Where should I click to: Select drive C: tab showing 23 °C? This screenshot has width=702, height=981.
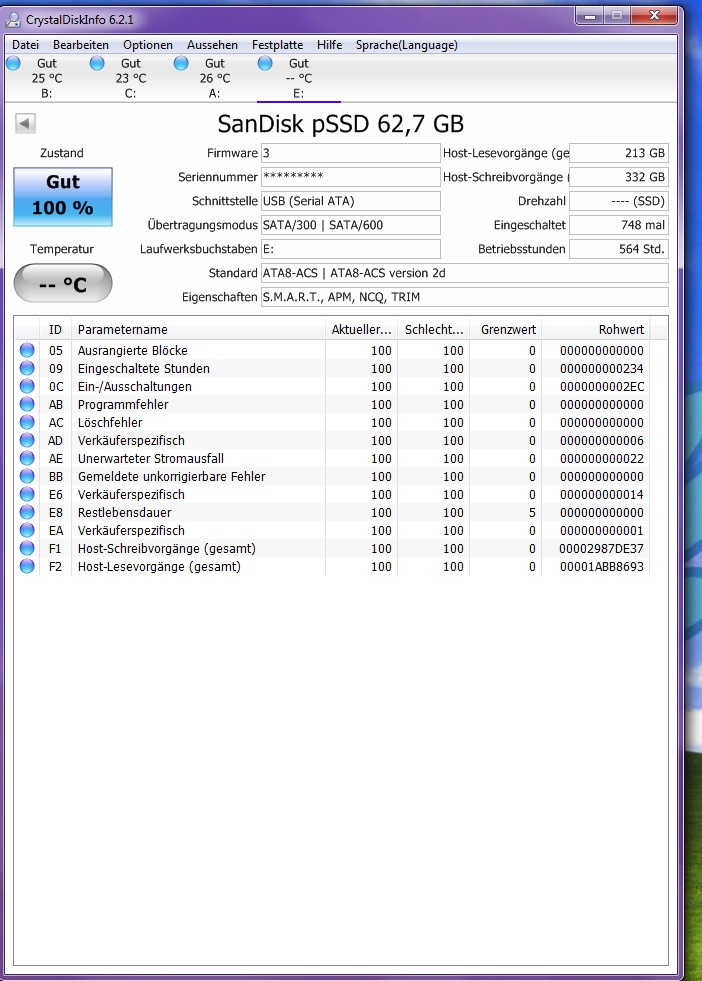coord(131,78)
